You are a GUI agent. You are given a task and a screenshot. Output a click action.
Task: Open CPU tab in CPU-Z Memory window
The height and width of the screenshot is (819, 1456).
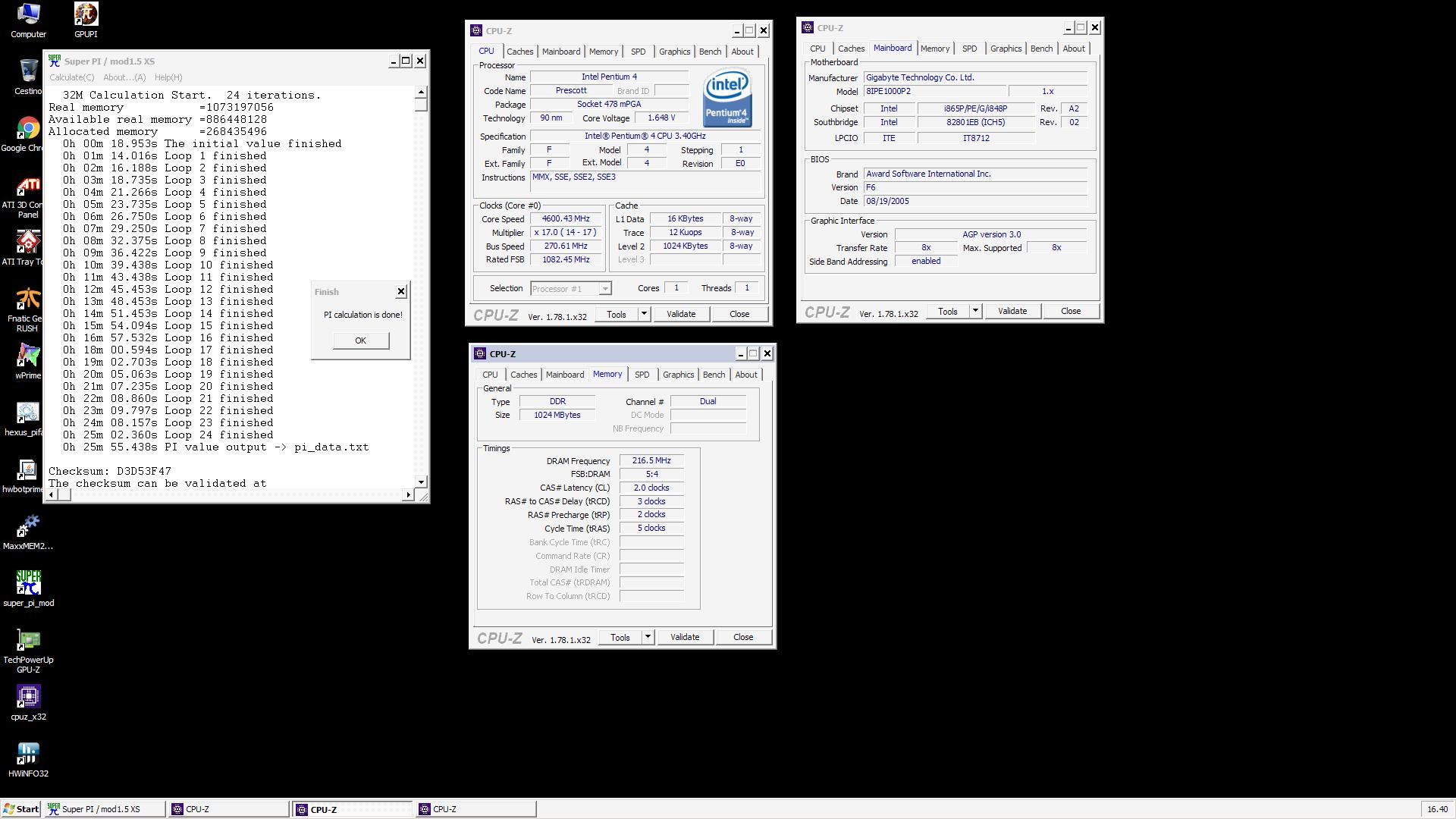click(490, 375)
